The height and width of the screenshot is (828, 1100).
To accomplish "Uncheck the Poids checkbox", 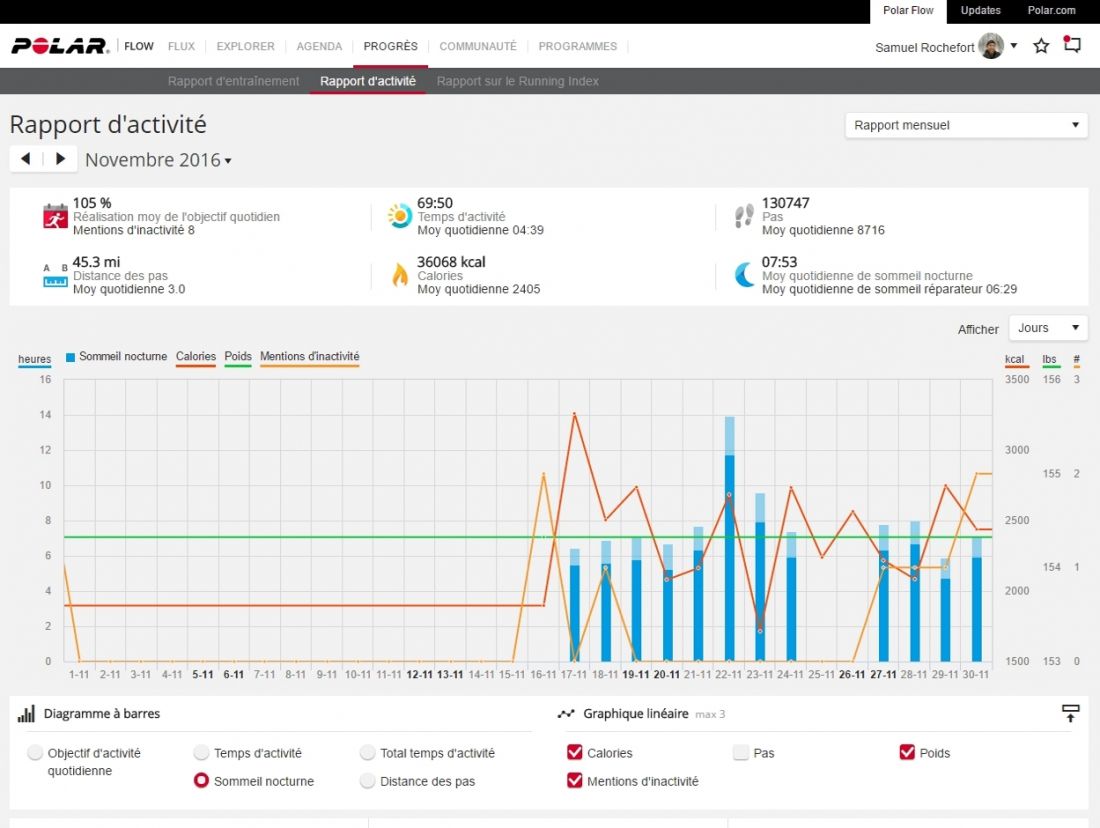I will 908,753.
